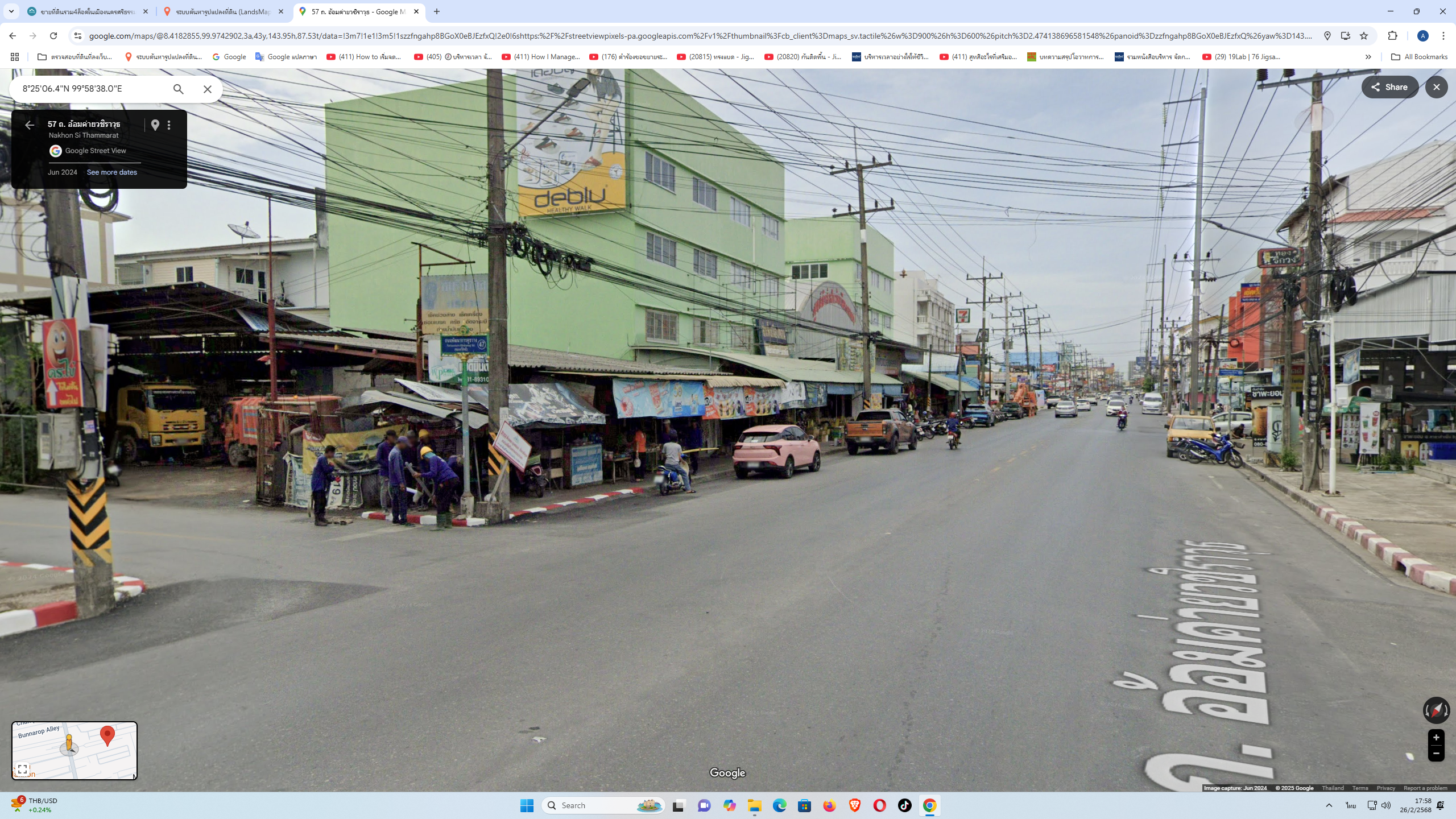This screenshot has height=819, width=1456.
Task: Open the first bookmarks folder
Action: [x=75, y=57]
